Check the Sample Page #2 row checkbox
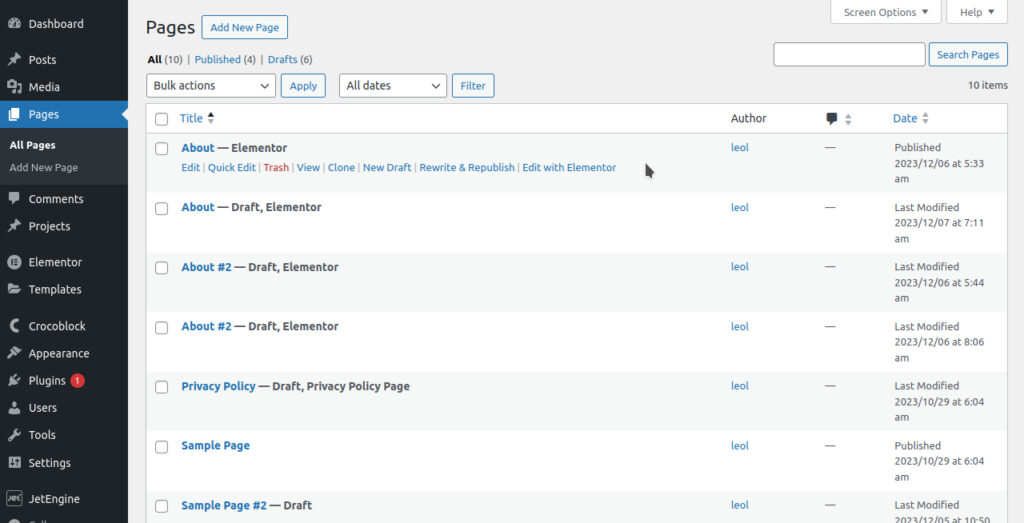Screen dimensions: 1024x523 [161, 506]
